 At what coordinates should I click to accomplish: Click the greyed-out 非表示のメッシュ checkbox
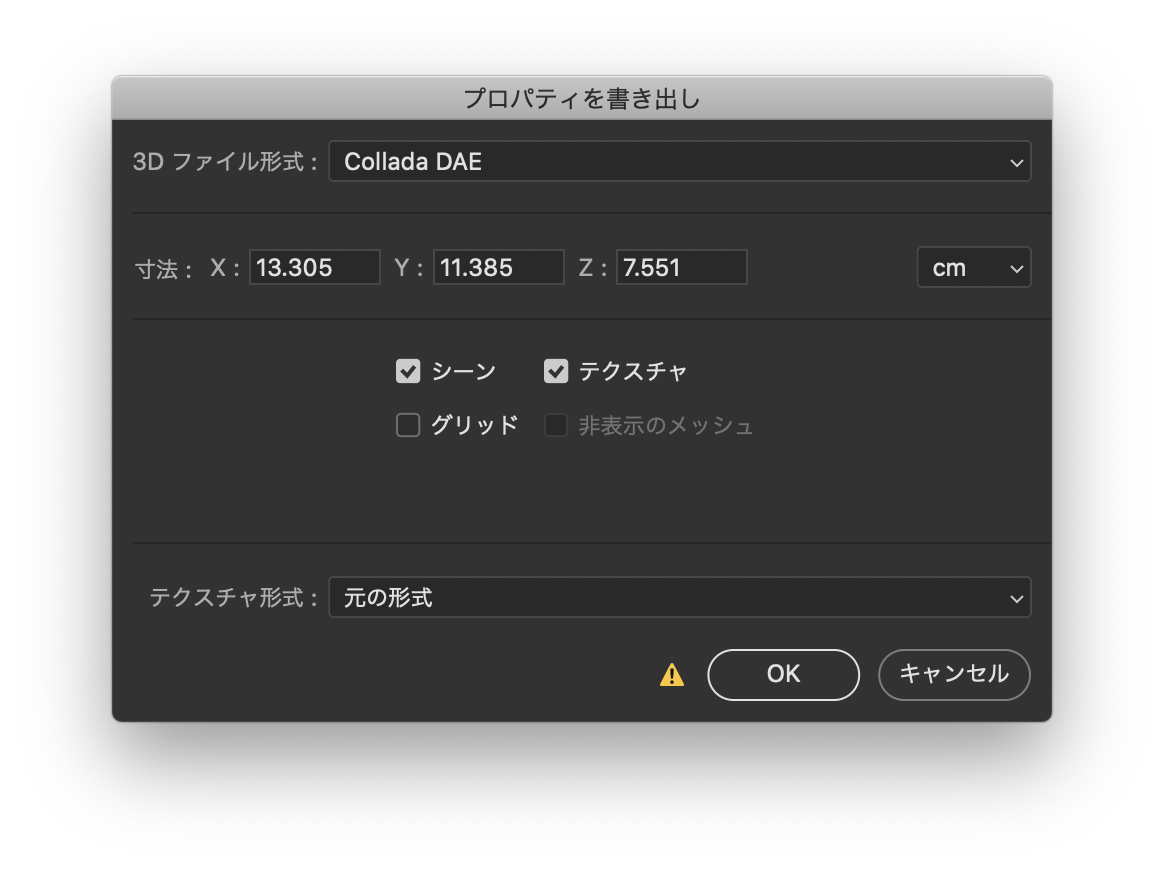(556, 426)
